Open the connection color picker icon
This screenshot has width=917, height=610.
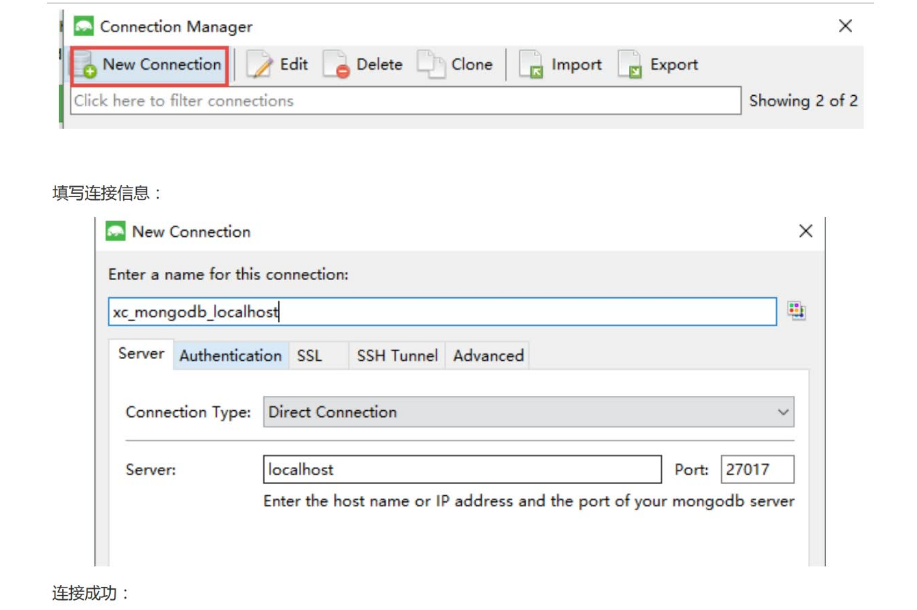pyautogui.click(x=796, y=311)
